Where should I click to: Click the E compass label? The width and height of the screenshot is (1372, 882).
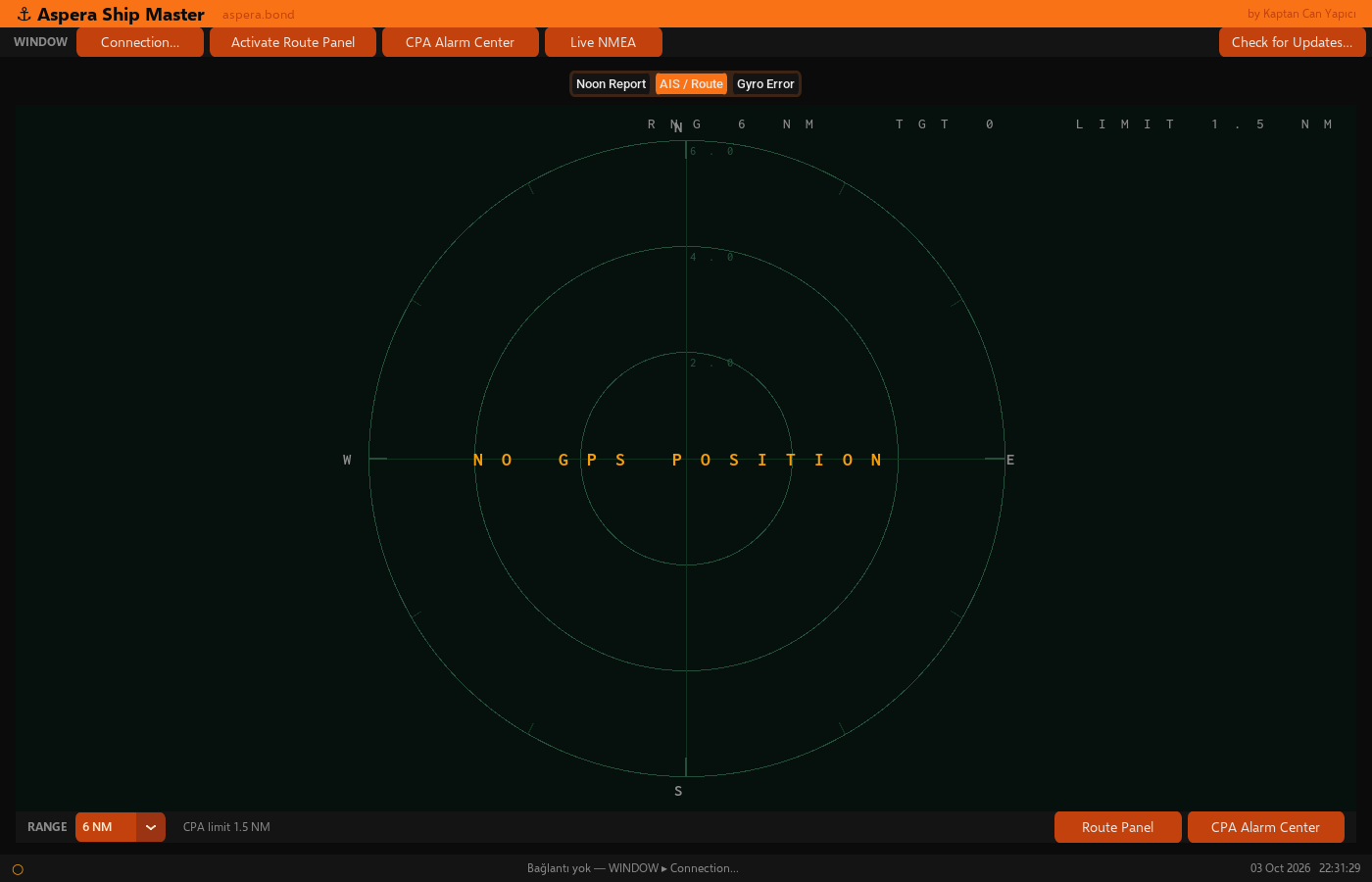tap(1010, 460)
